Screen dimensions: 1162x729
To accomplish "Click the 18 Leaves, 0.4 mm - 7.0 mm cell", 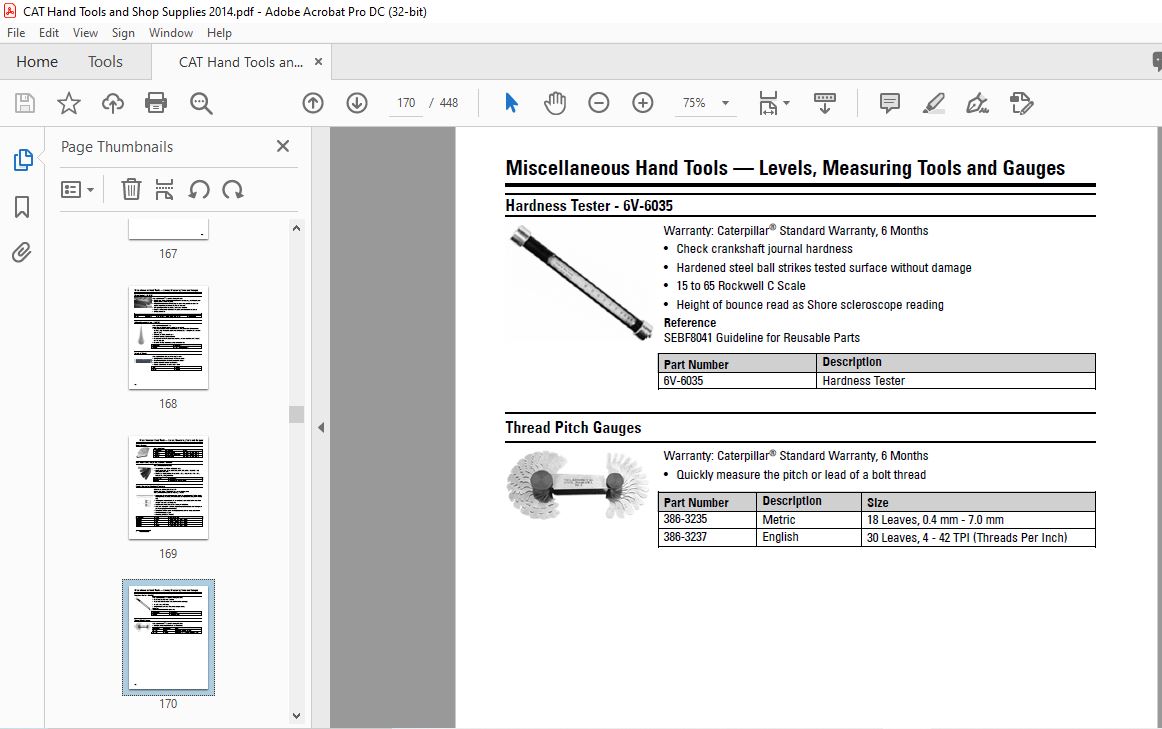I will coord(978,519).
